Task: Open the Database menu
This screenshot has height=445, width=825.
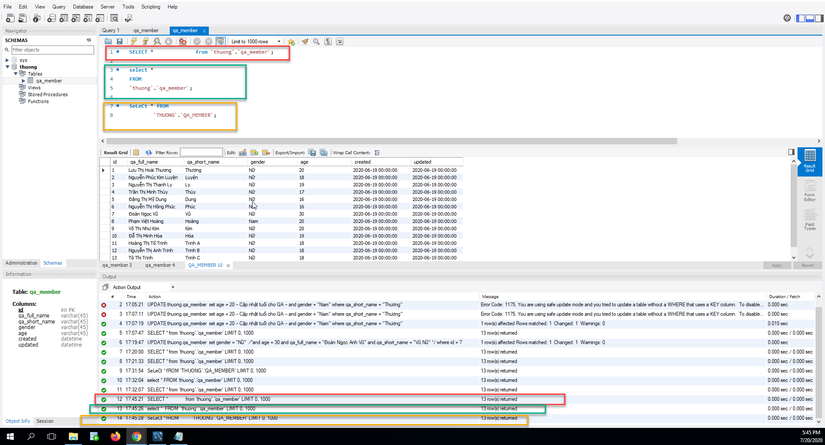Action: (83, 7)
